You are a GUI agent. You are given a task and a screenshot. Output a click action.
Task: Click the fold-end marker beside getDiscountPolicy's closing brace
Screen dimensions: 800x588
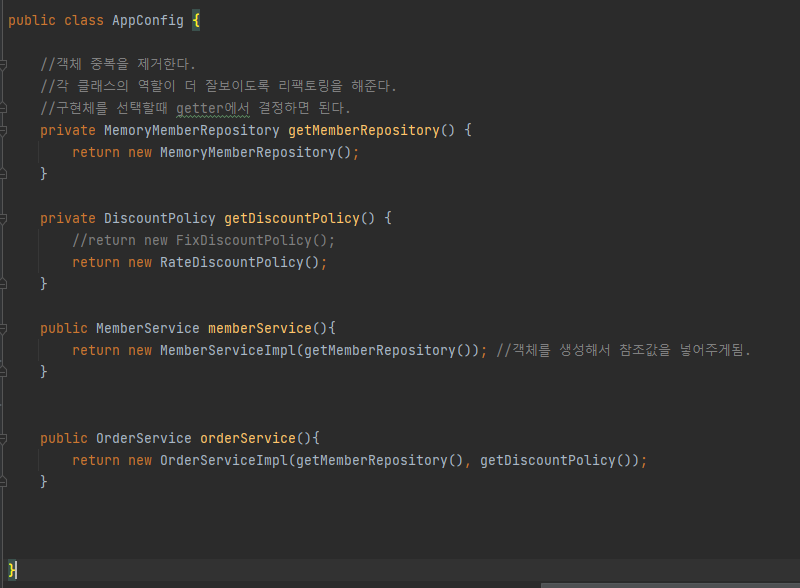pyautogui.click(x=3, y=284)
